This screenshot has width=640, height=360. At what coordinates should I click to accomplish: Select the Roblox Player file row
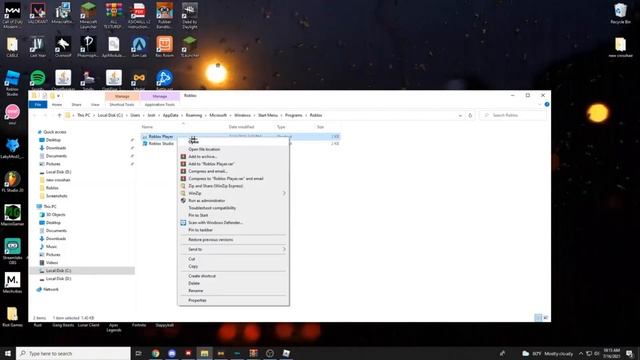241,136
